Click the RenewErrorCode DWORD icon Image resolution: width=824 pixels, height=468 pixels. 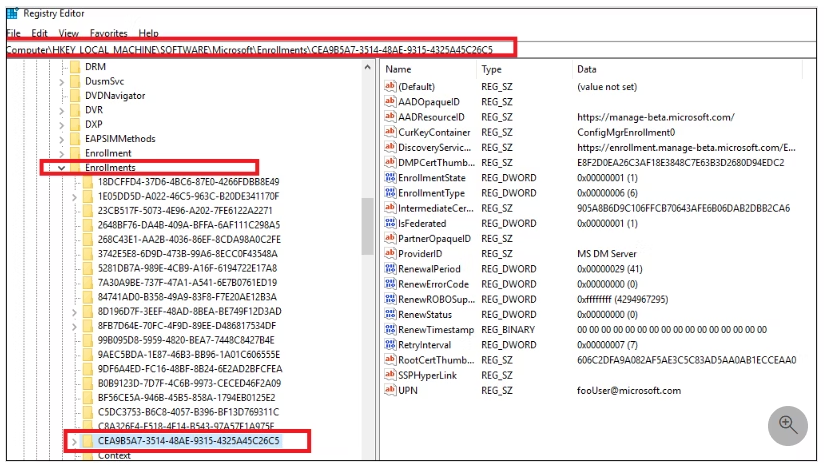point(390,284)
